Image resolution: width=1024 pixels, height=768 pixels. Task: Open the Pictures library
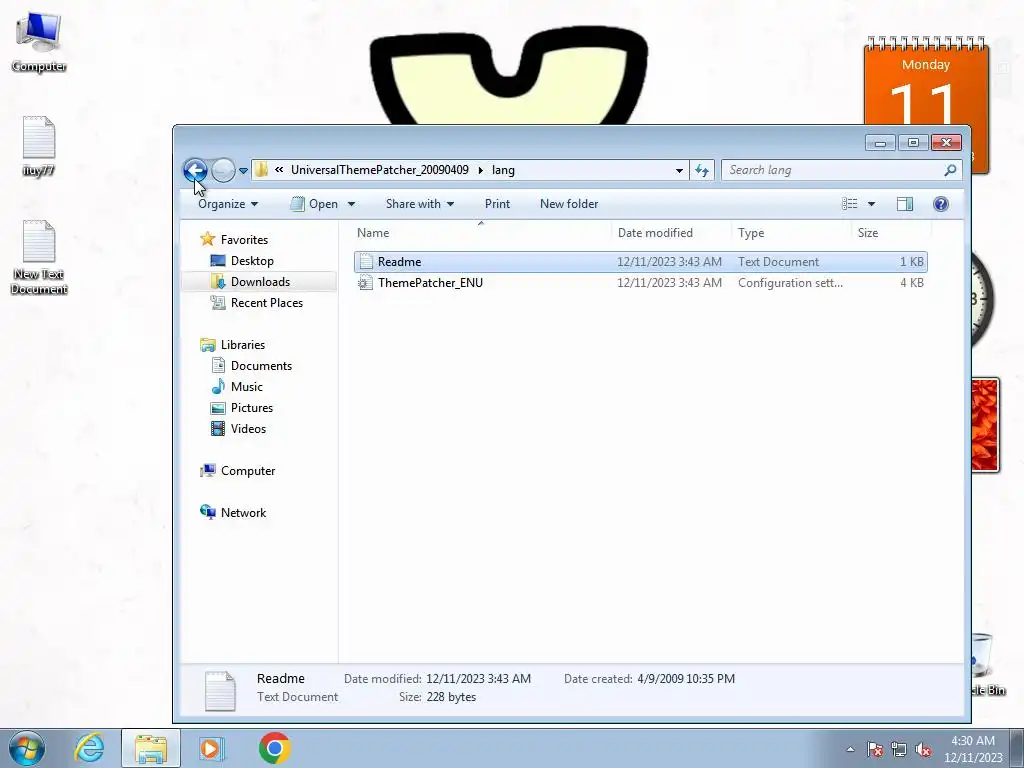(251, 408)
